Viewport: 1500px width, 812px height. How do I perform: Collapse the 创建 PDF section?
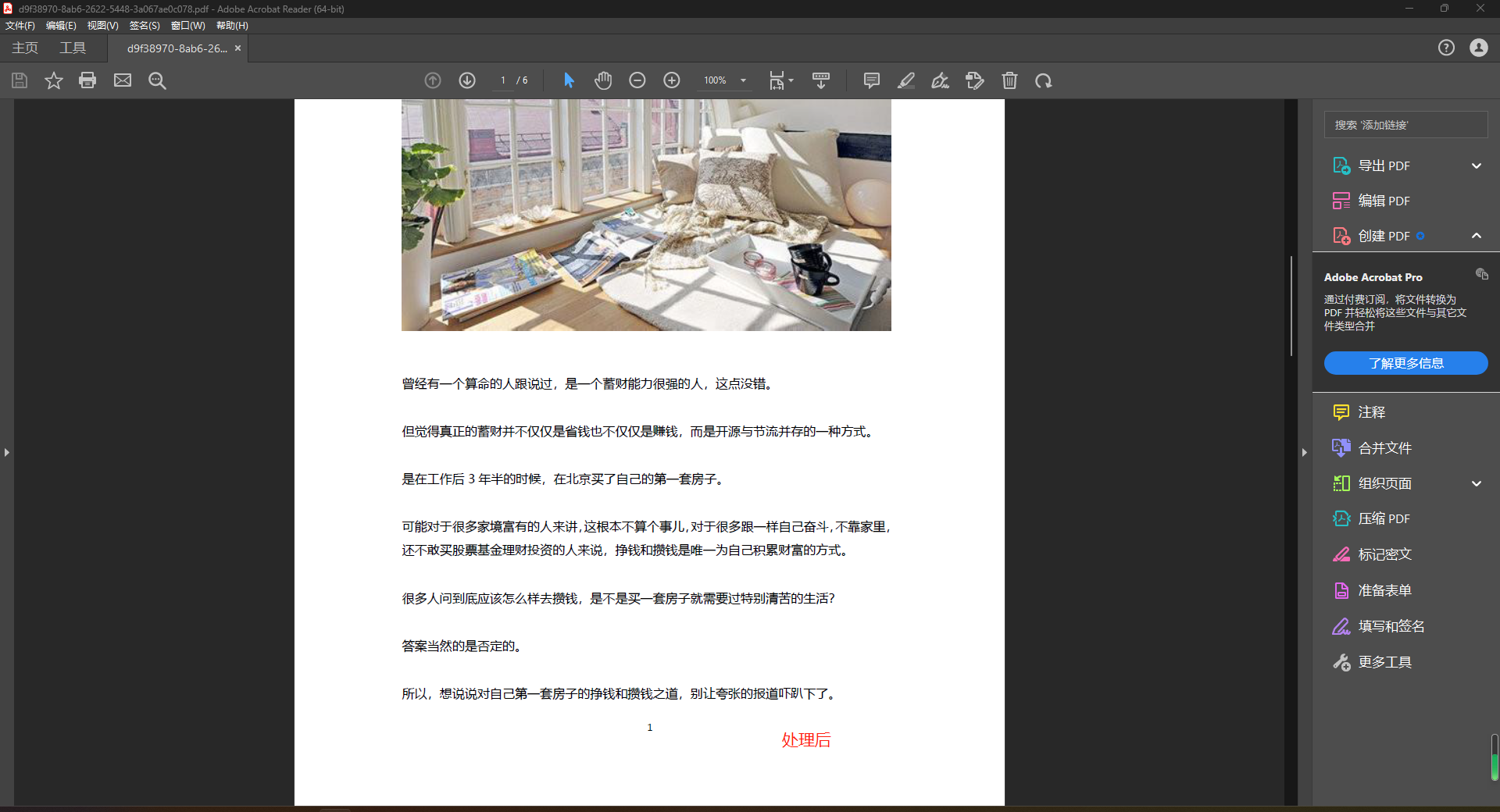pyautogui.click(x=1477, y=236)
